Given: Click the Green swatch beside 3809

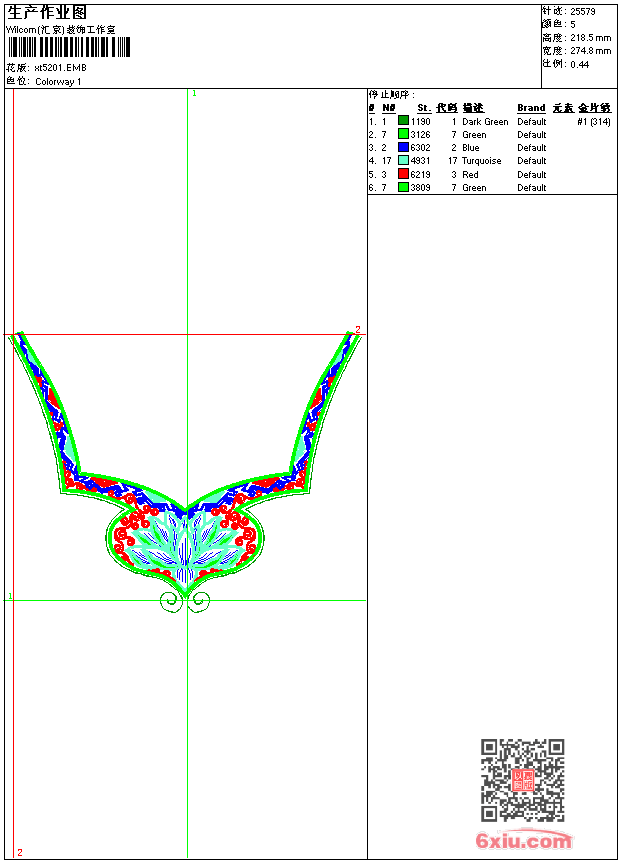Looking at the screenshot, I should pos(403,187).
